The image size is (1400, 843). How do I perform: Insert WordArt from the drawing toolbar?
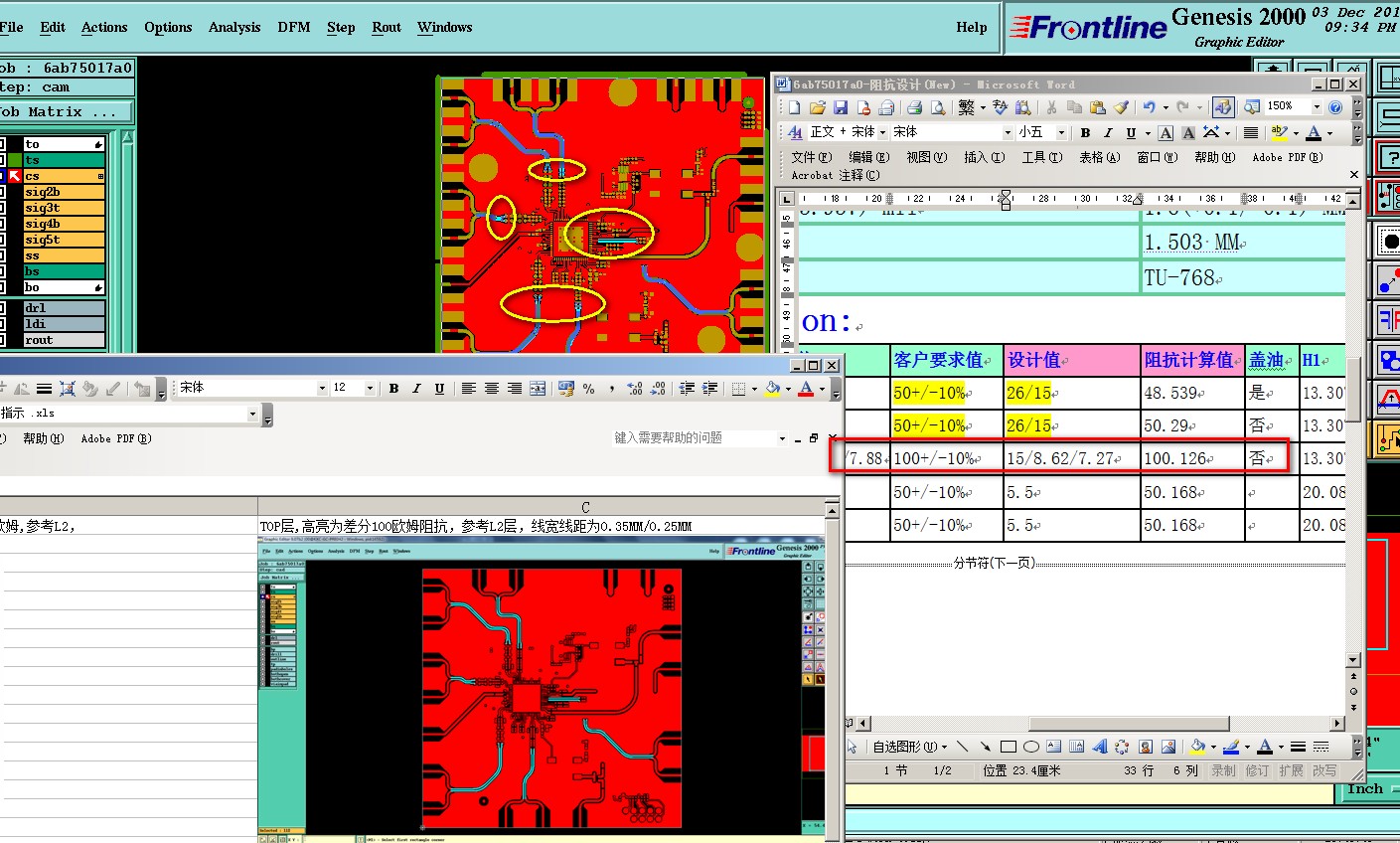[1099, 747]
